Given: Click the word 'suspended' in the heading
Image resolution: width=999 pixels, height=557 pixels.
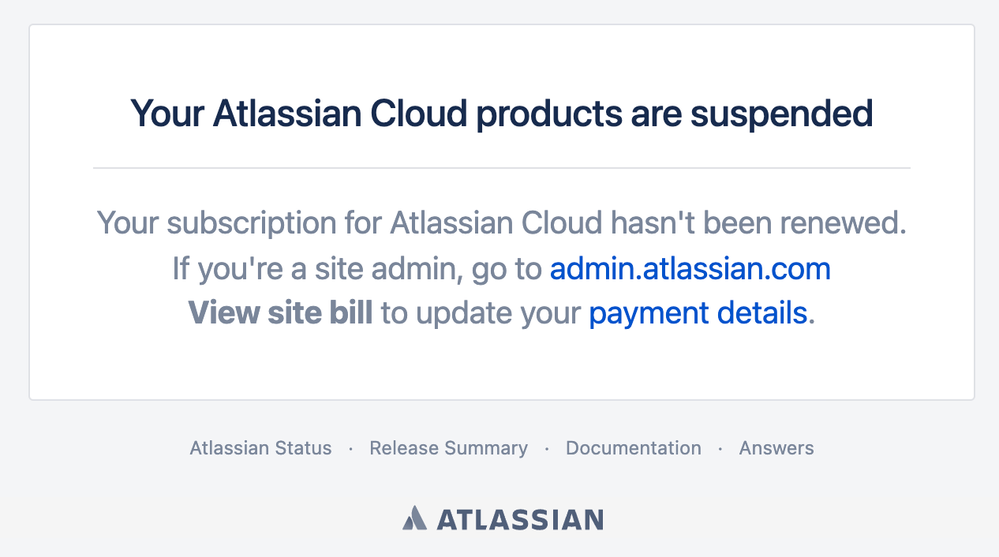Looking at the screenshot, I should tap(782, 115).
